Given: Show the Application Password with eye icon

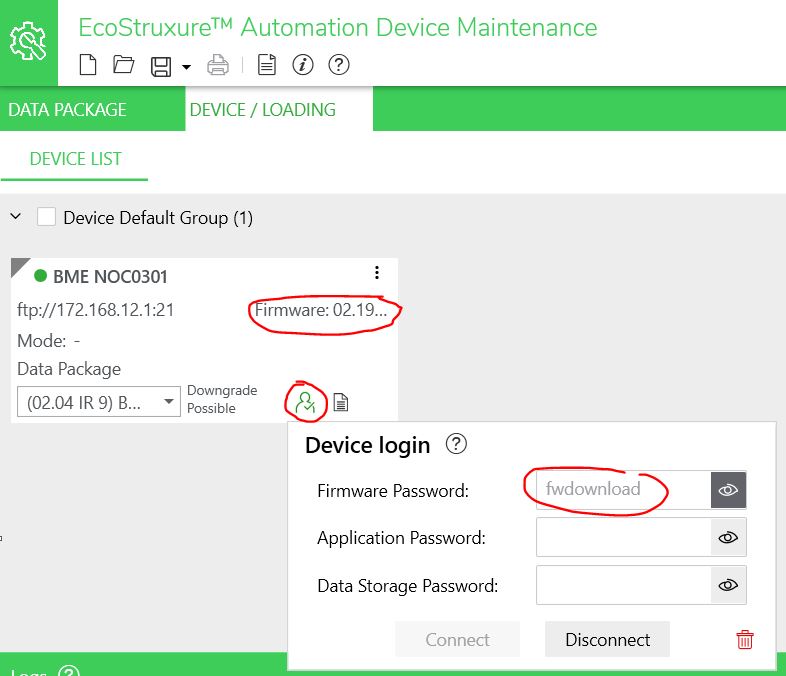Looking at the screenshot, I should pos(728,537).
